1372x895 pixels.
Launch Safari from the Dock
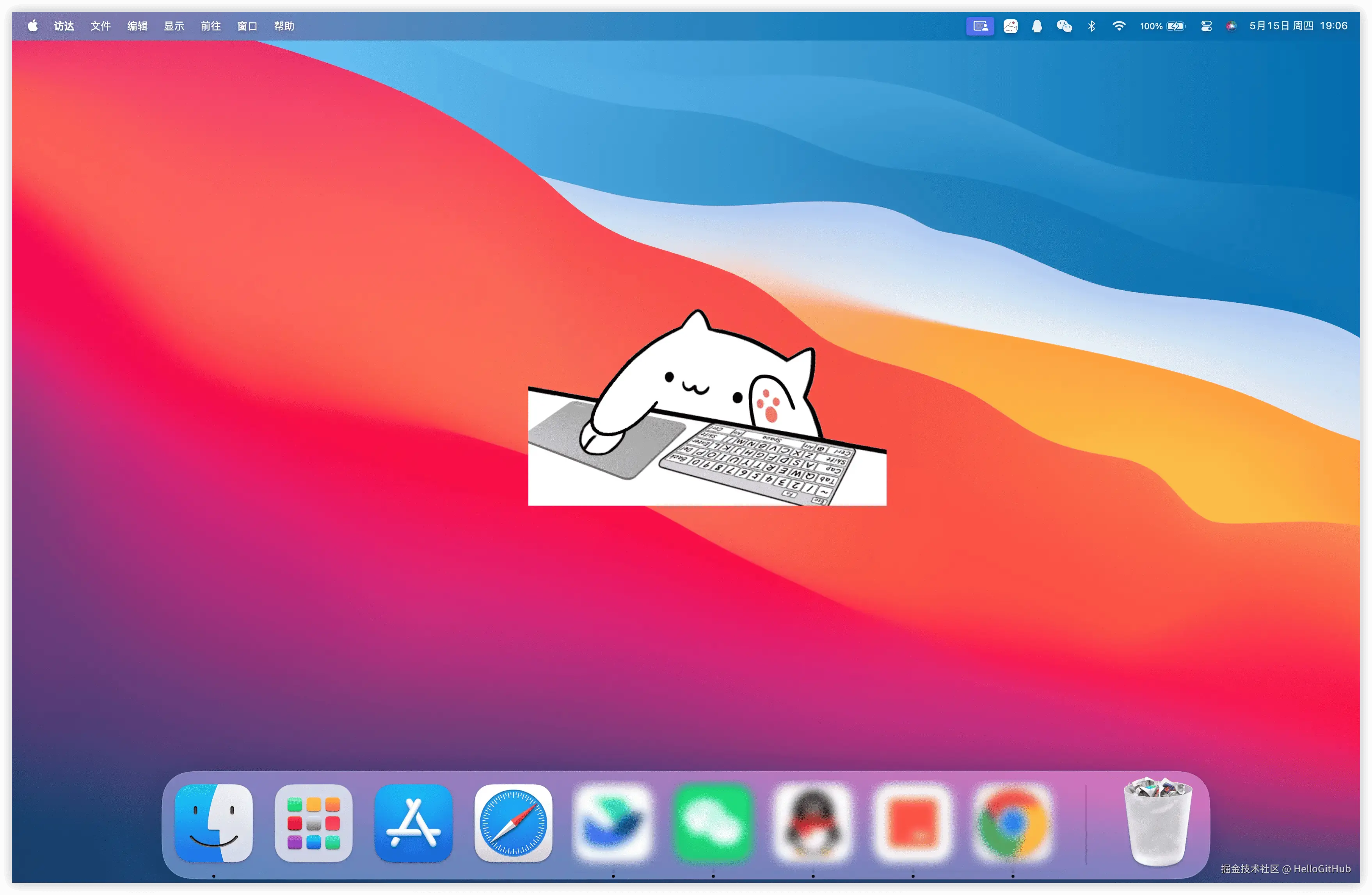click(x=513, y=822)
